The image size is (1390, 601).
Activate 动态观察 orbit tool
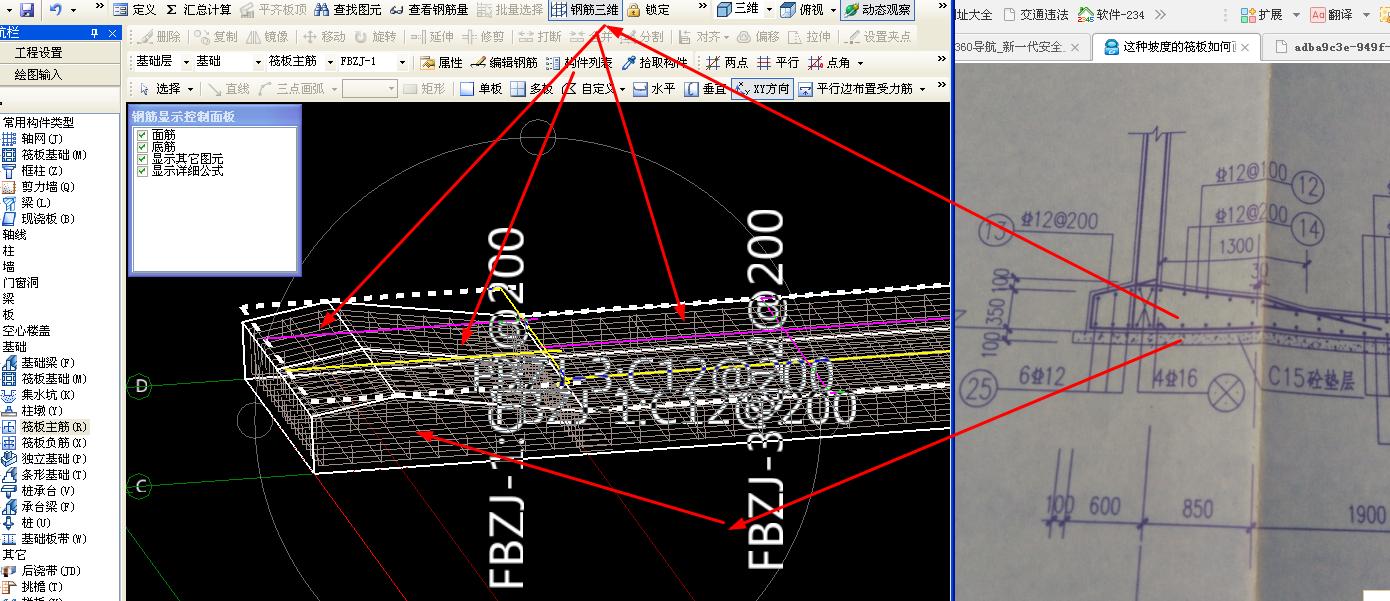(877, 10)
